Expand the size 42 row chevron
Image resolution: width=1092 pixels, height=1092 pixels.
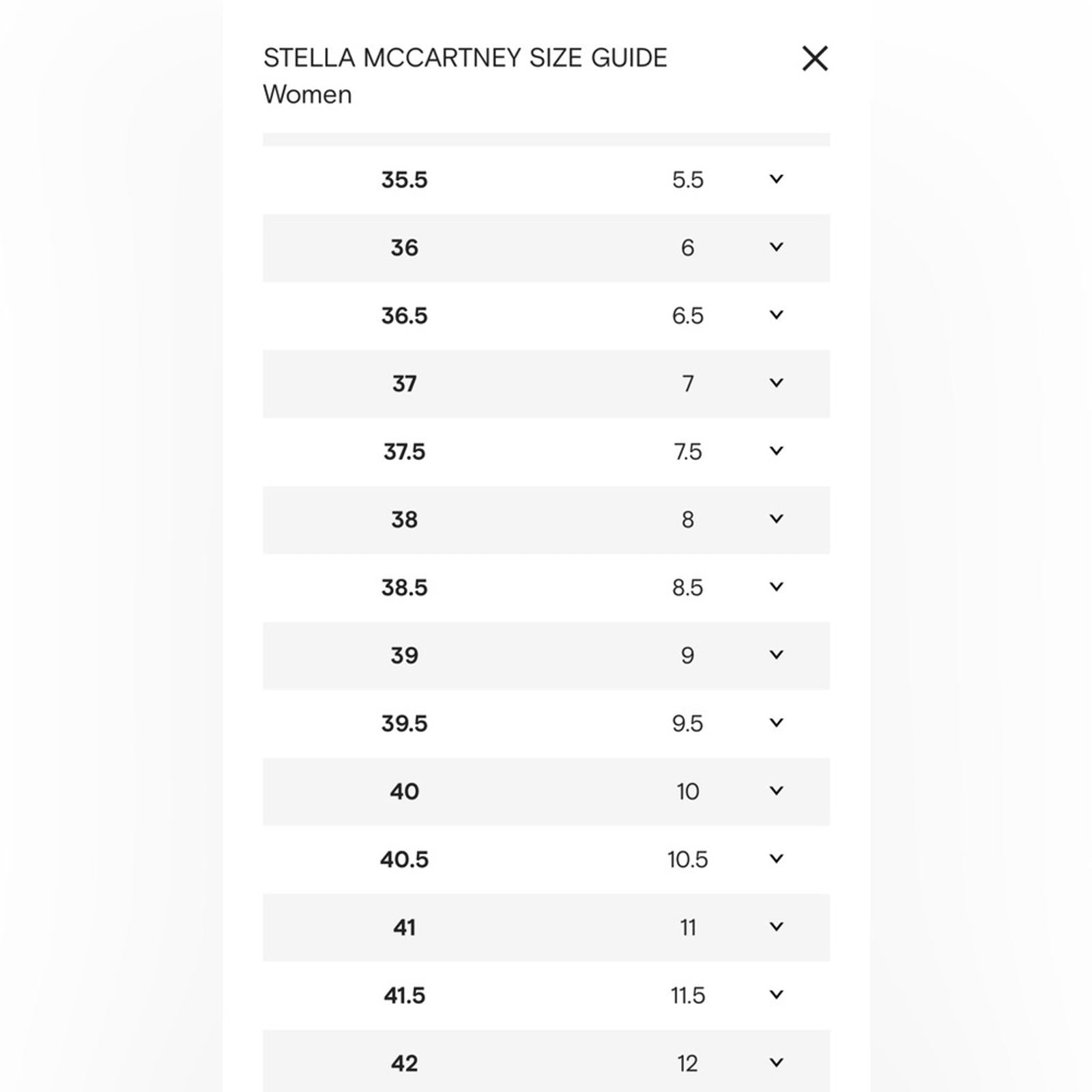(776, 1062)
